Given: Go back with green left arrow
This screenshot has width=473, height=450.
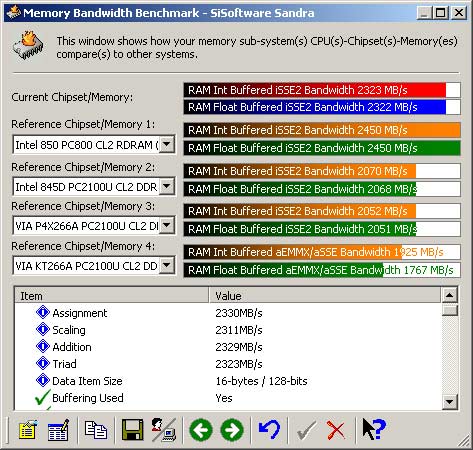Looking at the screenshot, I should (x=201, y=430).
